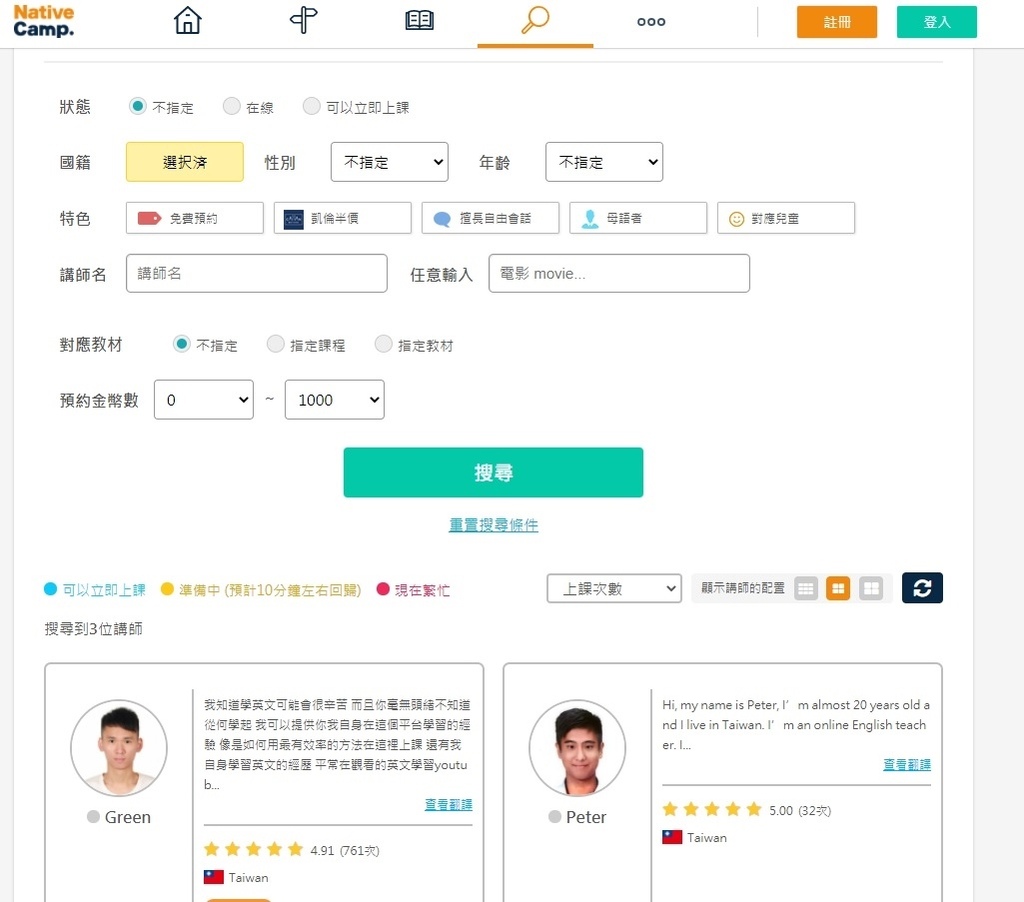Toggle 凱倫半價 feature filter
This screenshot has height=902, width=1024.
click(343, 218)
